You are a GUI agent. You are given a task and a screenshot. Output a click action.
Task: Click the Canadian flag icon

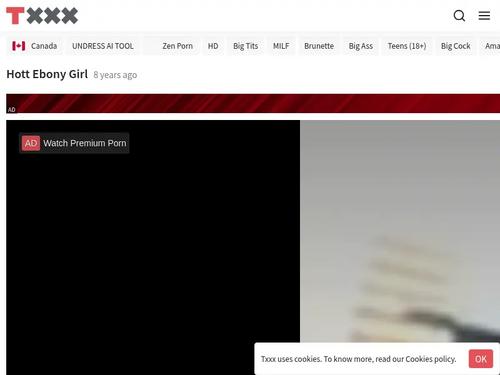point(19,46)
